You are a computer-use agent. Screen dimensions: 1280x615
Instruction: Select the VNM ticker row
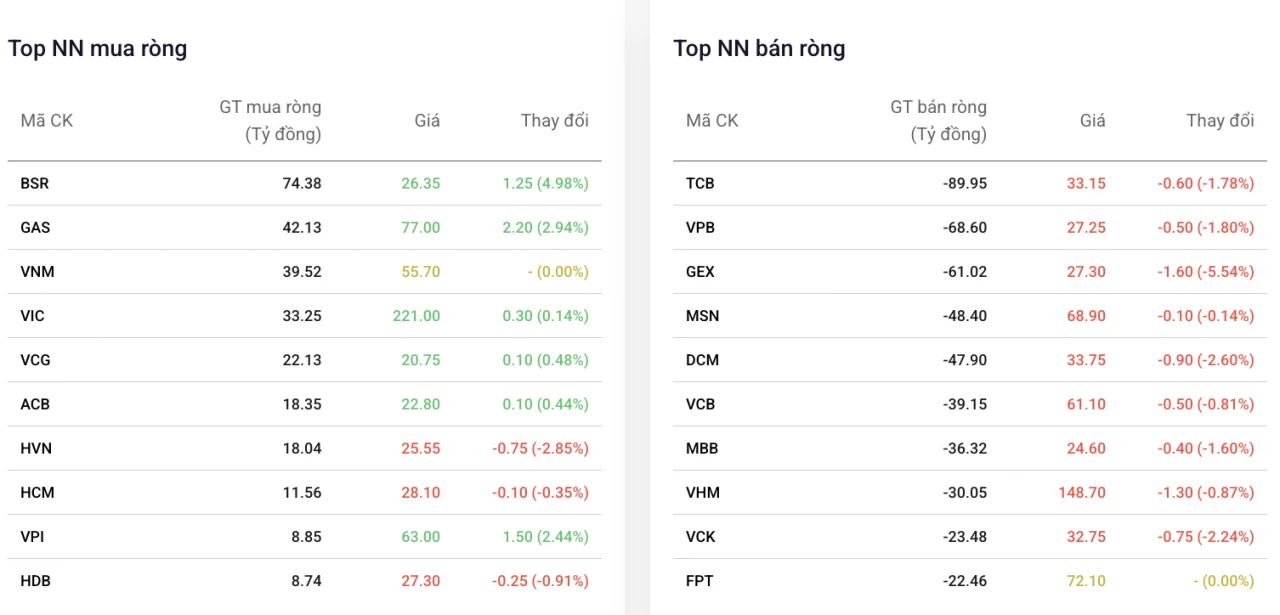(x=305, y=272)
